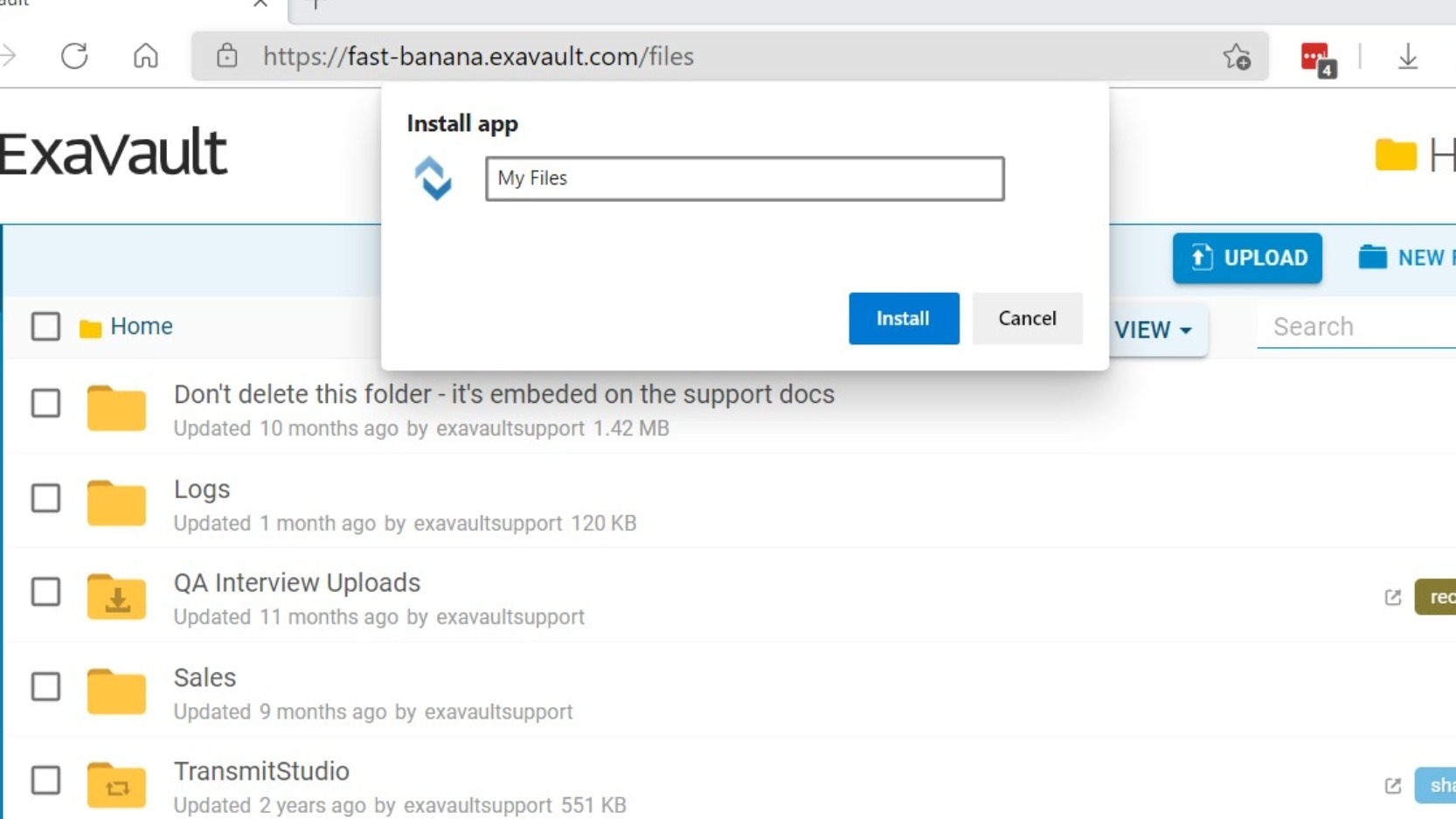1456x819 pixels.
Task: Open TransmitStudio folder name link
Action: coord(261,772)
